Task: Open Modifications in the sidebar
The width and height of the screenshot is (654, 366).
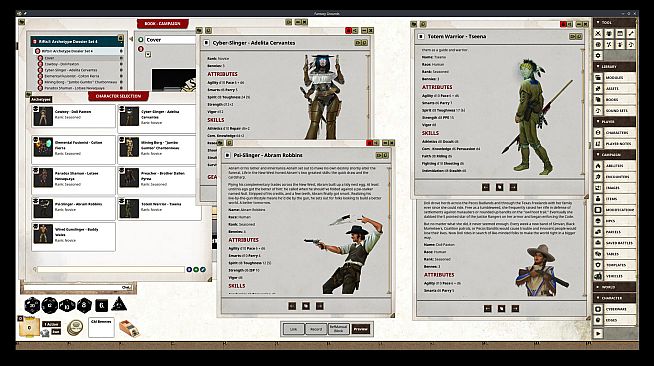Action: (615, 210)
